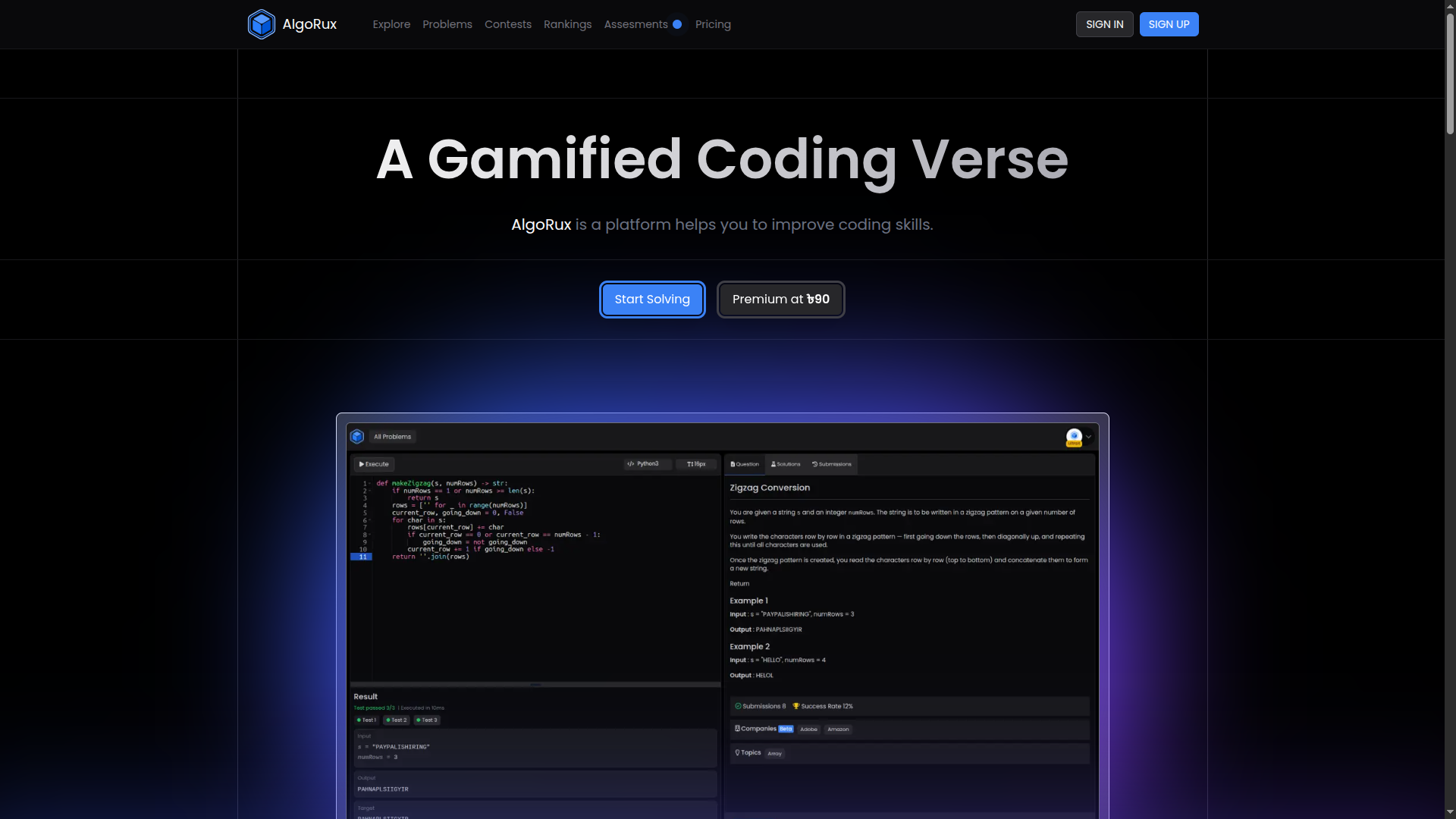Click the AlgoRux cube logo icon
The height and width of the screenshot is (819, 1456).
[x=262, y=24]
